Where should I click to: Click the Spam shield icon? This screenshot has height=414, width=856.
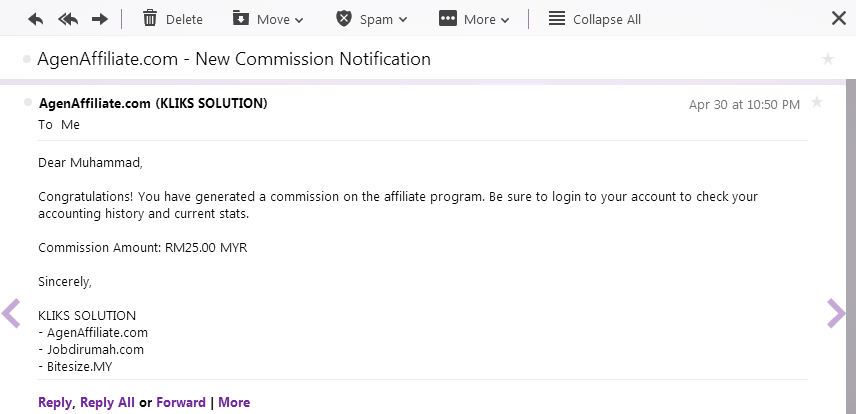[x=343, y=19]
